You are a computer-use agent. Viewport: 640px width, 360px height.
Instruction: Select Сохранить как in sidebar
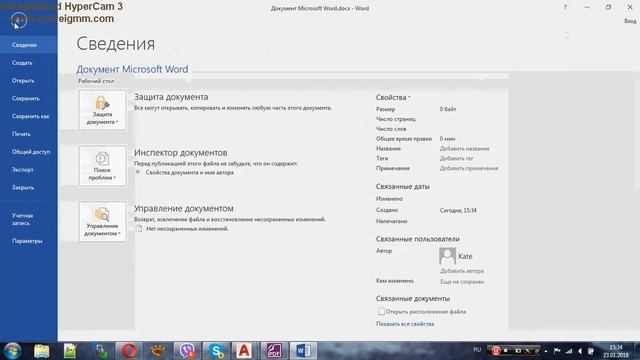click(29, 116)
